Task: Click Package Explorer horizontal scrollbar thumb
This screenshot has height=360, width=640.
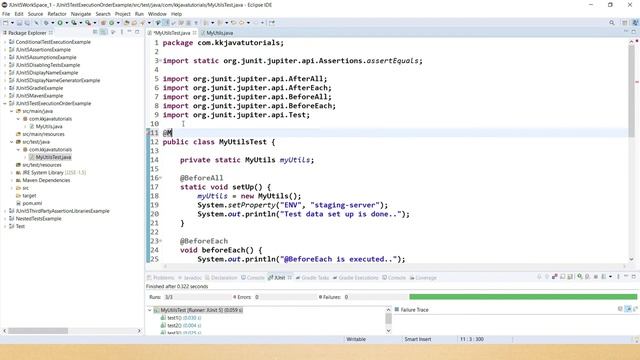Action: 38,331
